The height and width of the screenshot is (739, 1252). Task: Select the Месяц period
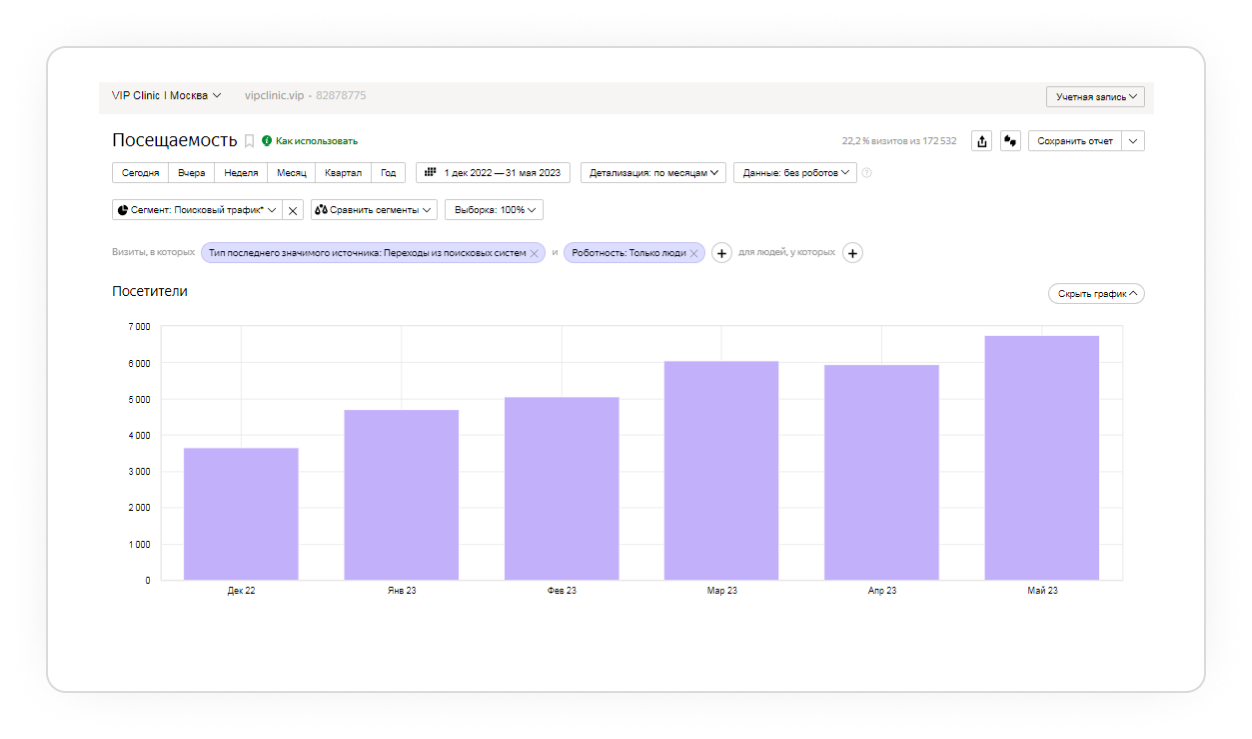(292, 173)
